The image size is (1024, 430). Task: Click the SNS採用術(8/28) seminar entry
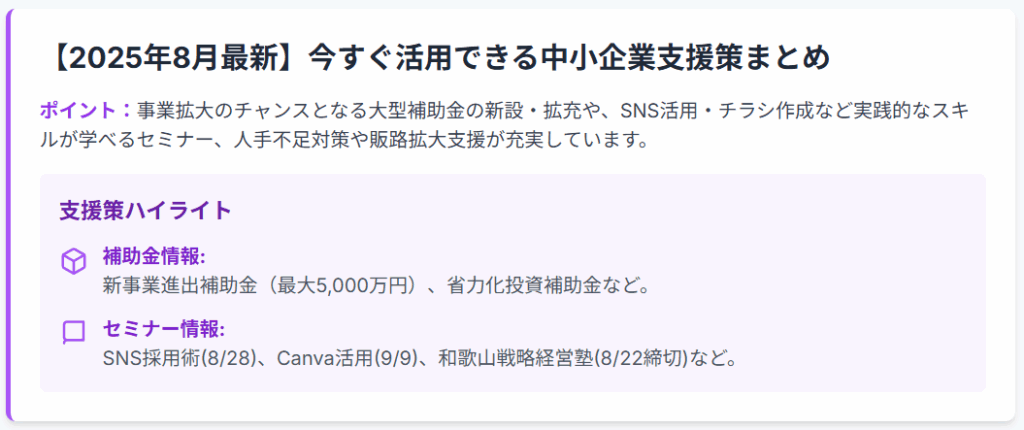click(x=178, y=359)
